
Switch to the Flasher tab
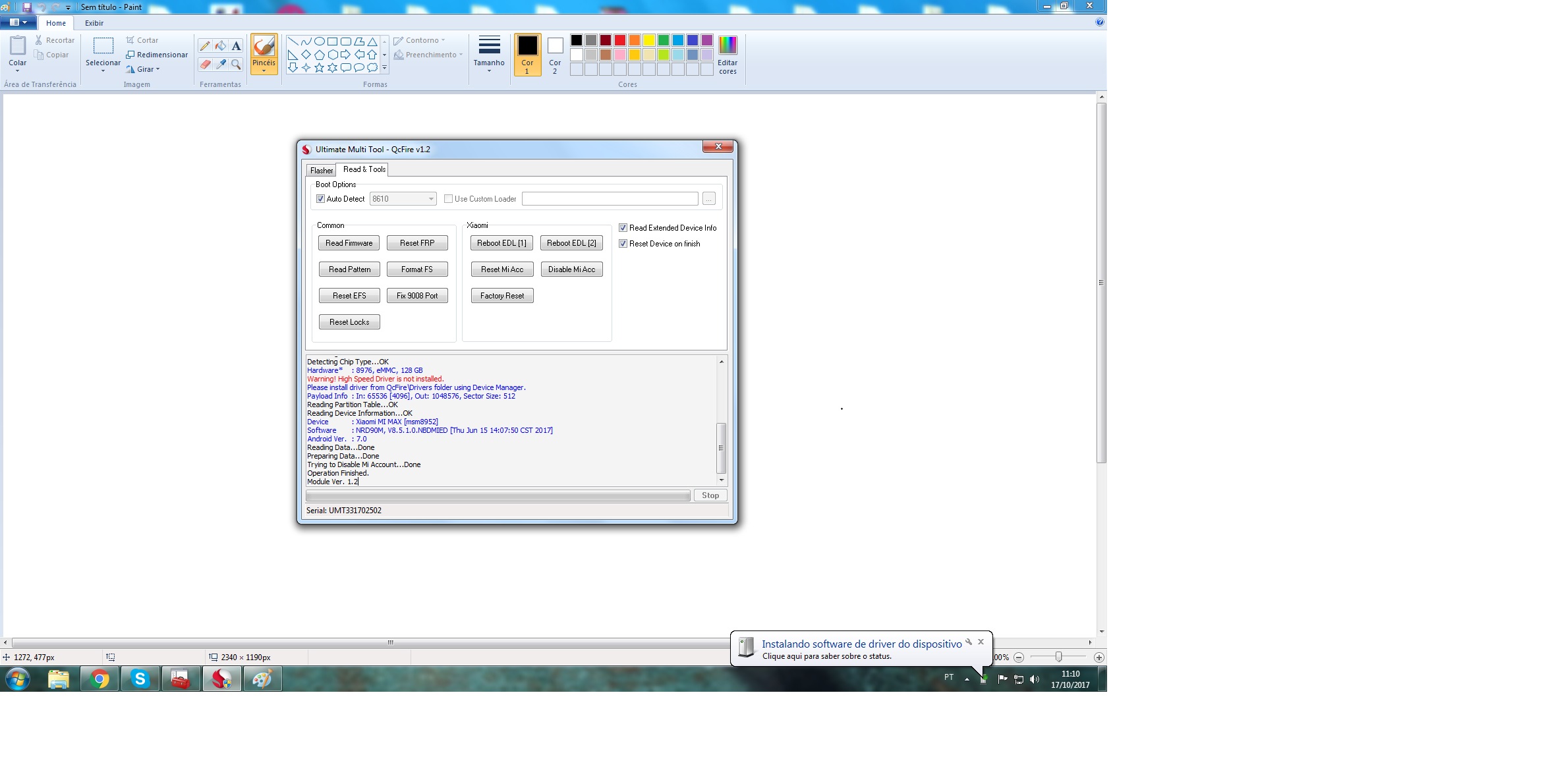pyautogui.click(x=322, y=171)
